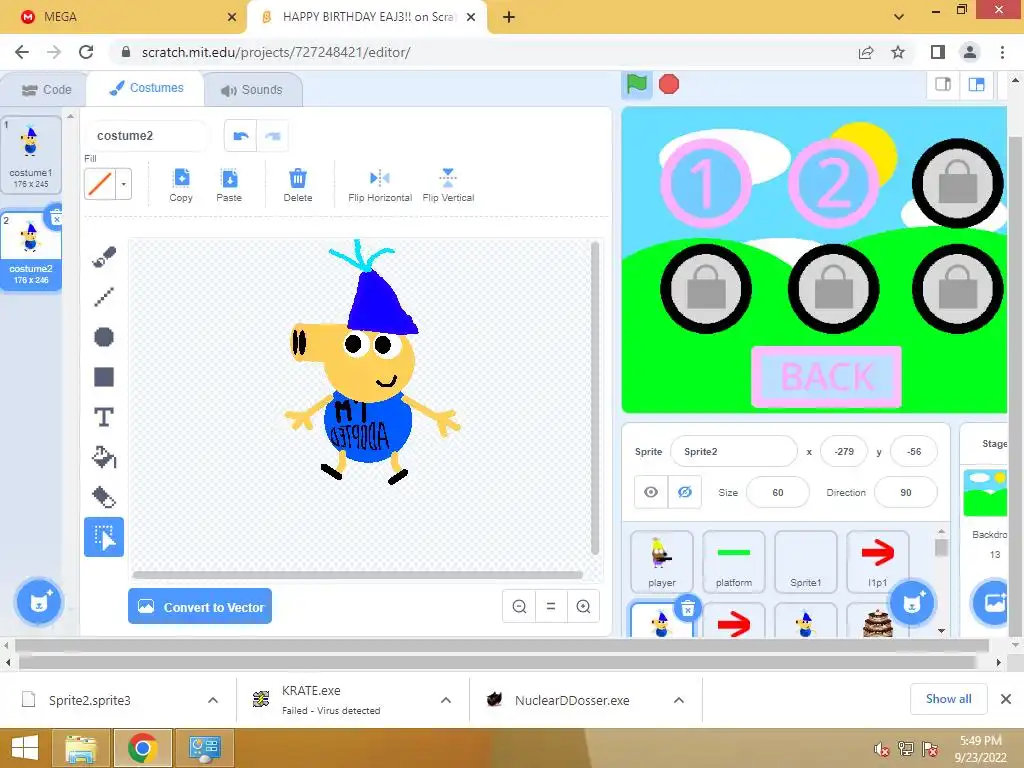This screenshot has height=768, width=1024.
Task: Flip the costume vertically
Action: click(x=448, y=185)
